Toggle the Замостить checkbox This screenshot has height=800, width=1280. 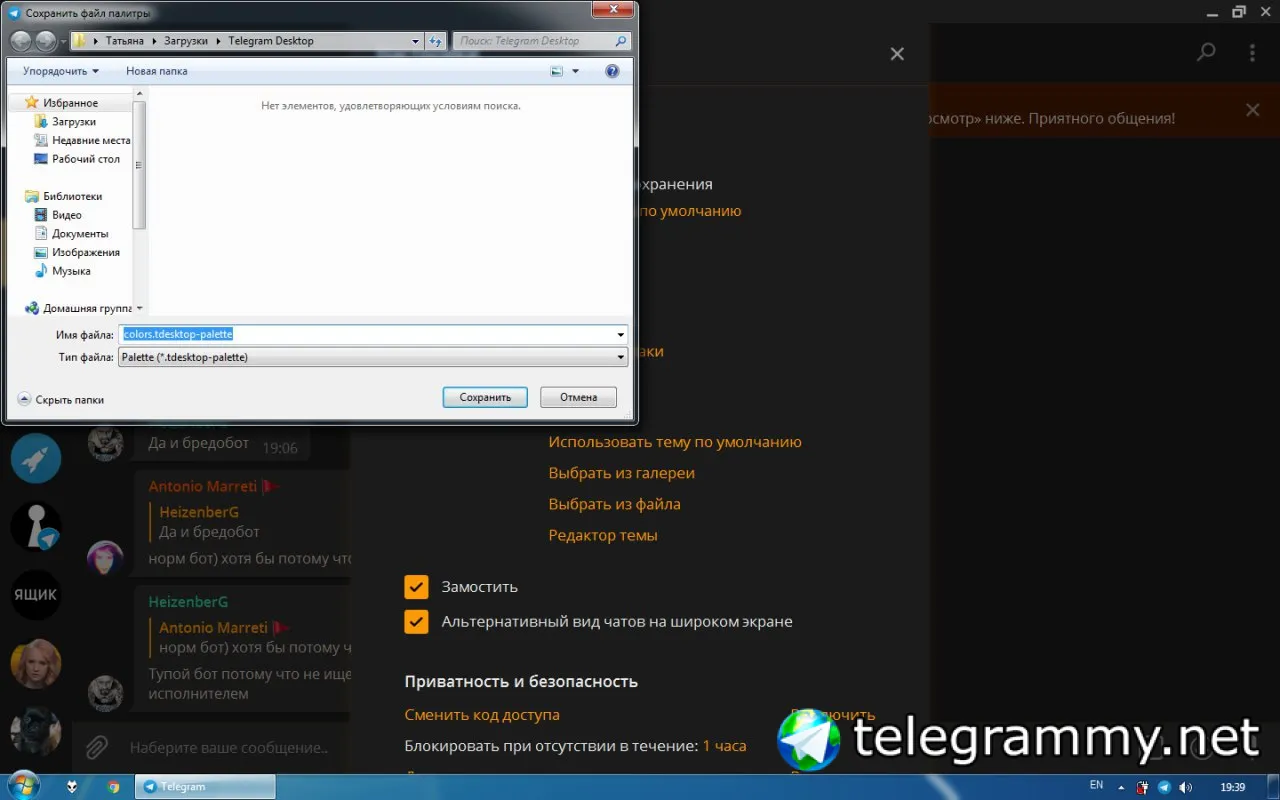coord(416,587)
